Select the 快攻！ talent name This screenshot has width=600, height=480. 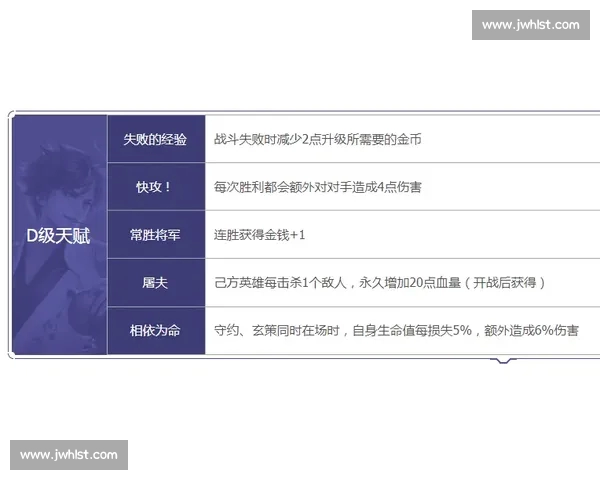(x=153, y=187)
